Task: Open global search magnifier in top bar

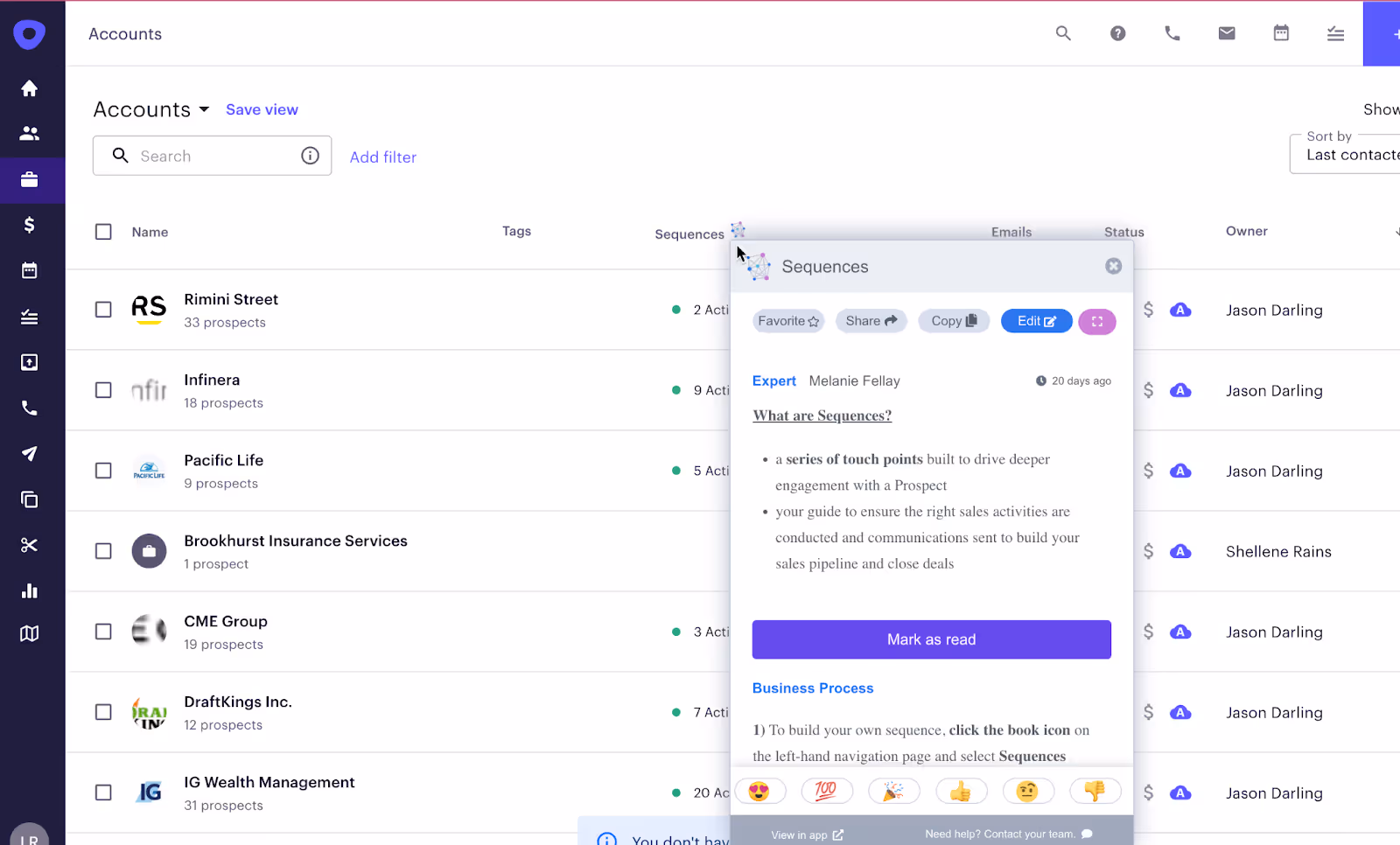Action: pyautogui.click(x=1063, y=33)
